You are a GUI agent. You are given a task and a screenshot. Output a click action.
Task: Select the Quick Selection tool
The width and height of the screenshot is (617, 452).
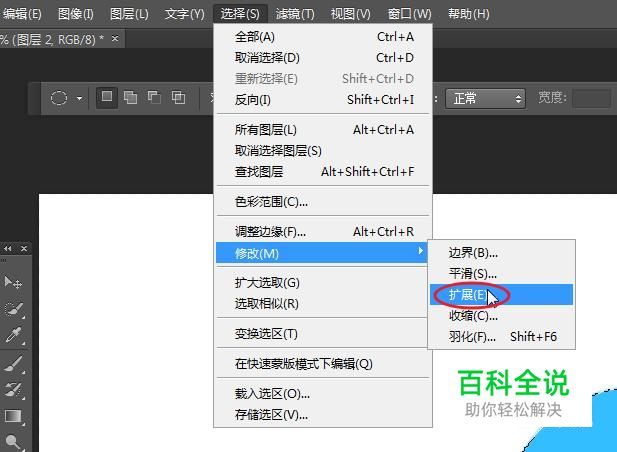(13, 309)
